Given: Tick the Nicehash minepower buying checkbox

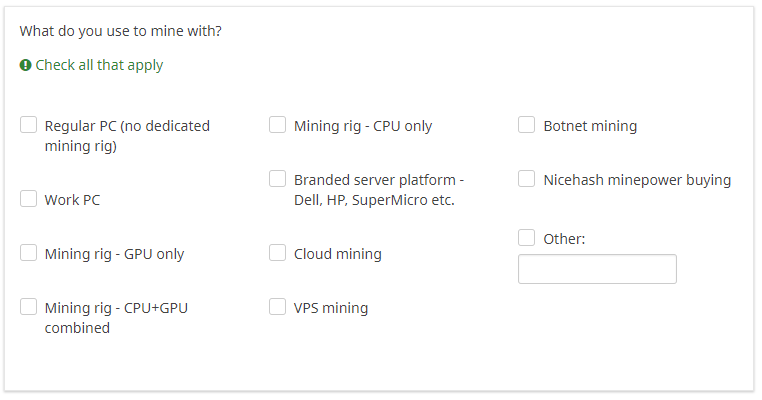Looking at the screenshot, I should [x=526, y=180].
